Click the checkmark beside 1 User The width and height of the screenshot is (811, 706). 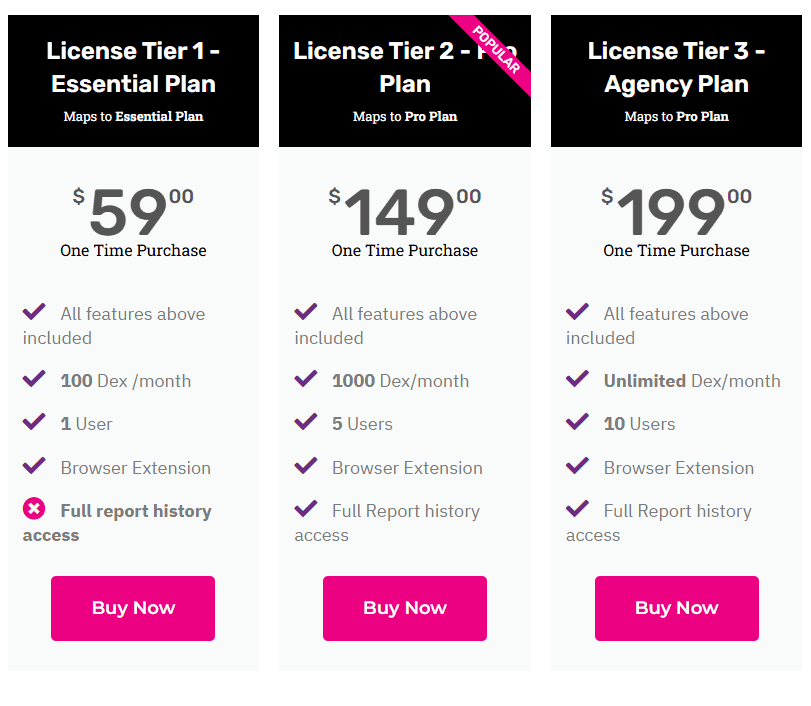click(x=34, y=422)
